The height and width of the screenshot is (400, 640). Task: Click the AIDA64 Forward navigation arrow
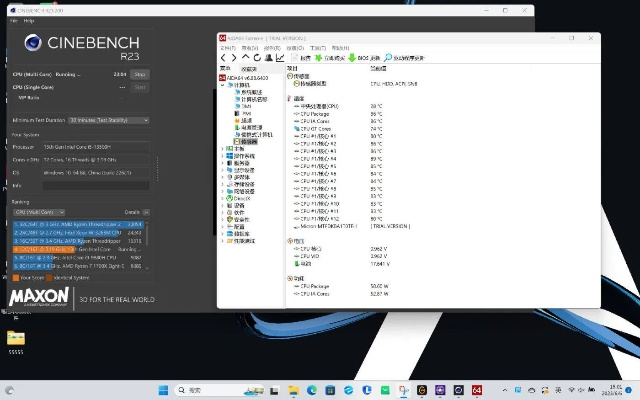click(233, 58)
